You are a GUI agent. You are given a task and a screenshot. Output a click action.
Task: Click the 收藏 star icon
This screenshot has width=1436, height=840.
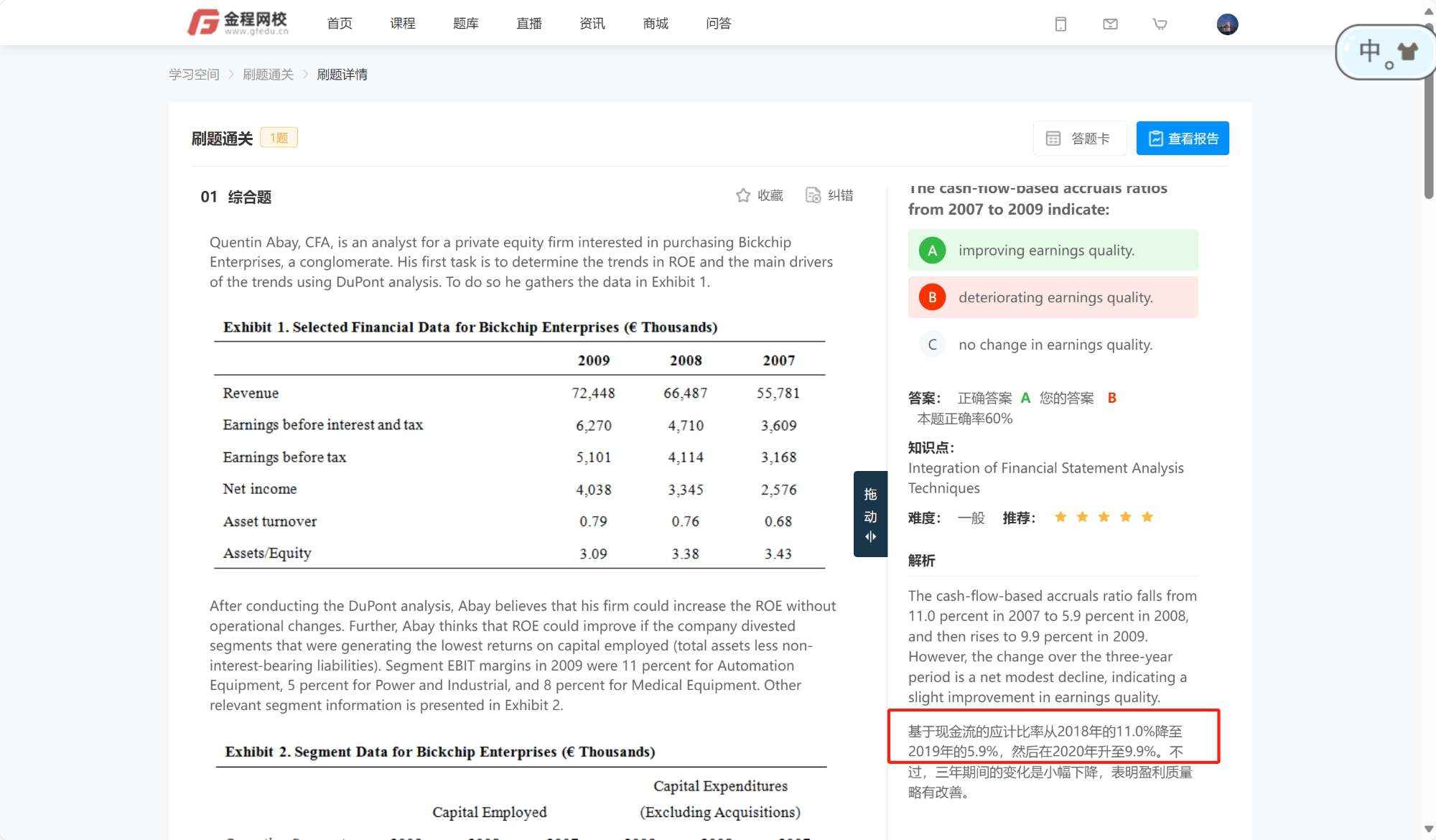tap(743, 195)
